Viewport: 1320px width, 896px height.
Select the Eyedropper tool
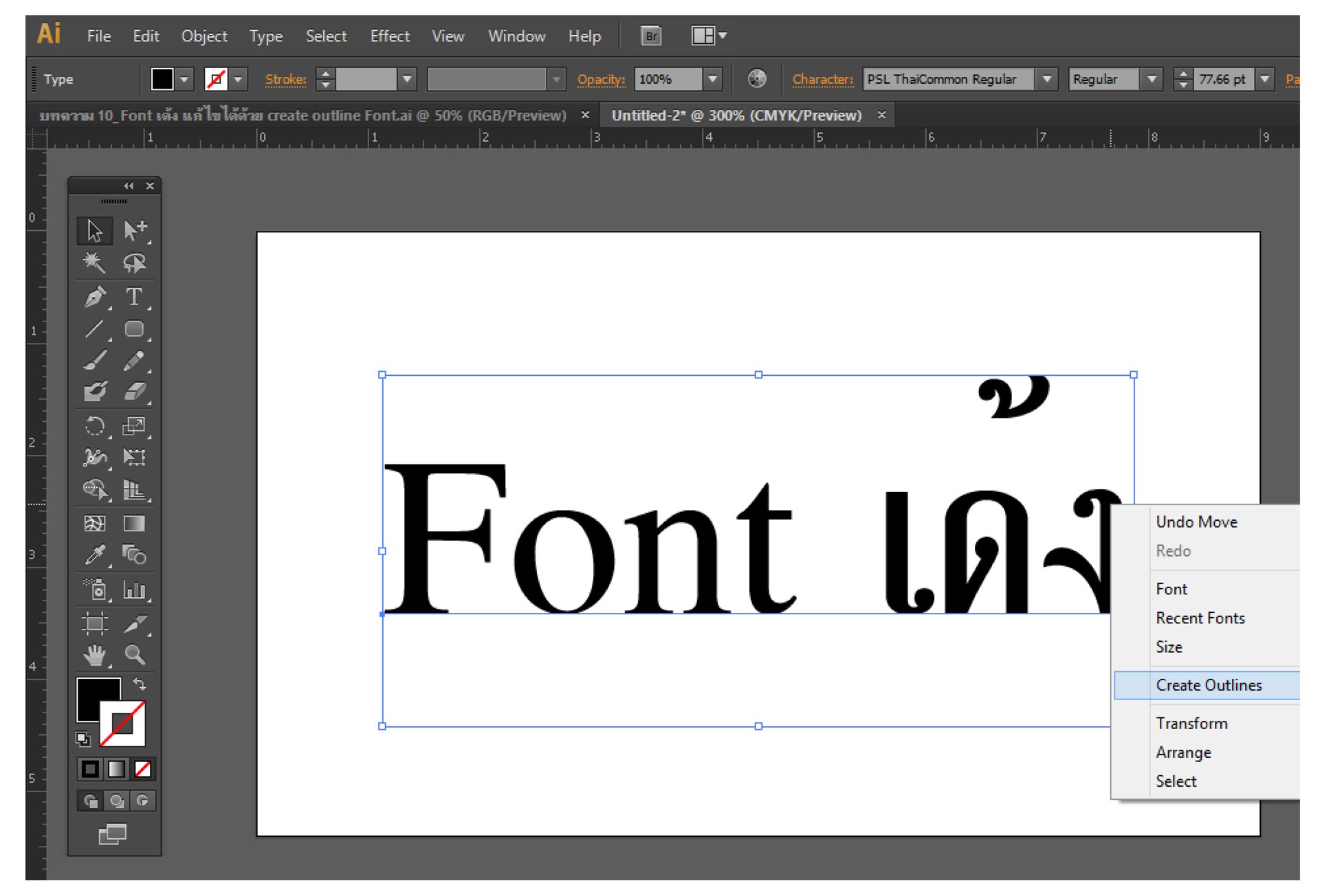point(95,555)
